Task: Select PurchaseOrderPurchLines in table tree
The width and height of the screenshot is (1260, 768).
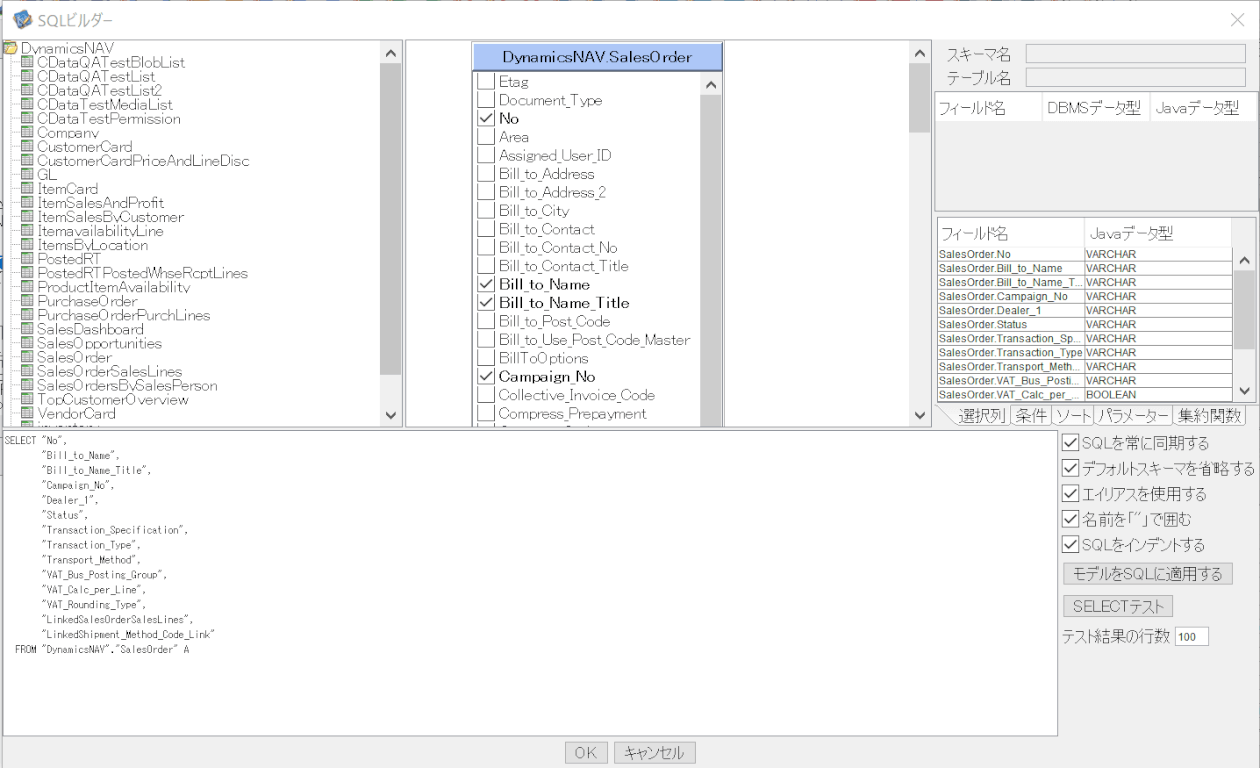Action: tap(123, 315)
